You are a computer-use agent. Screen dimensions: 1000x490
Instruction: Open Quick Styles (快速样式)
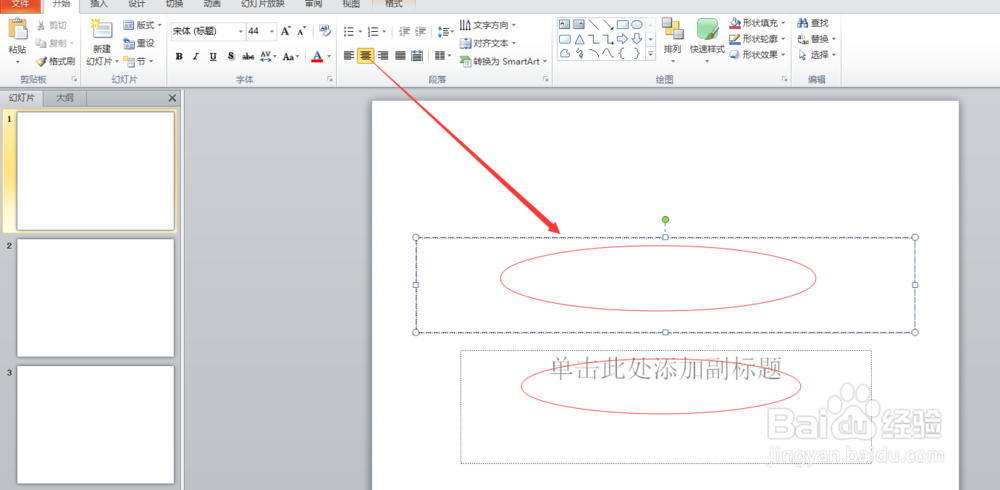click(707, 40)
